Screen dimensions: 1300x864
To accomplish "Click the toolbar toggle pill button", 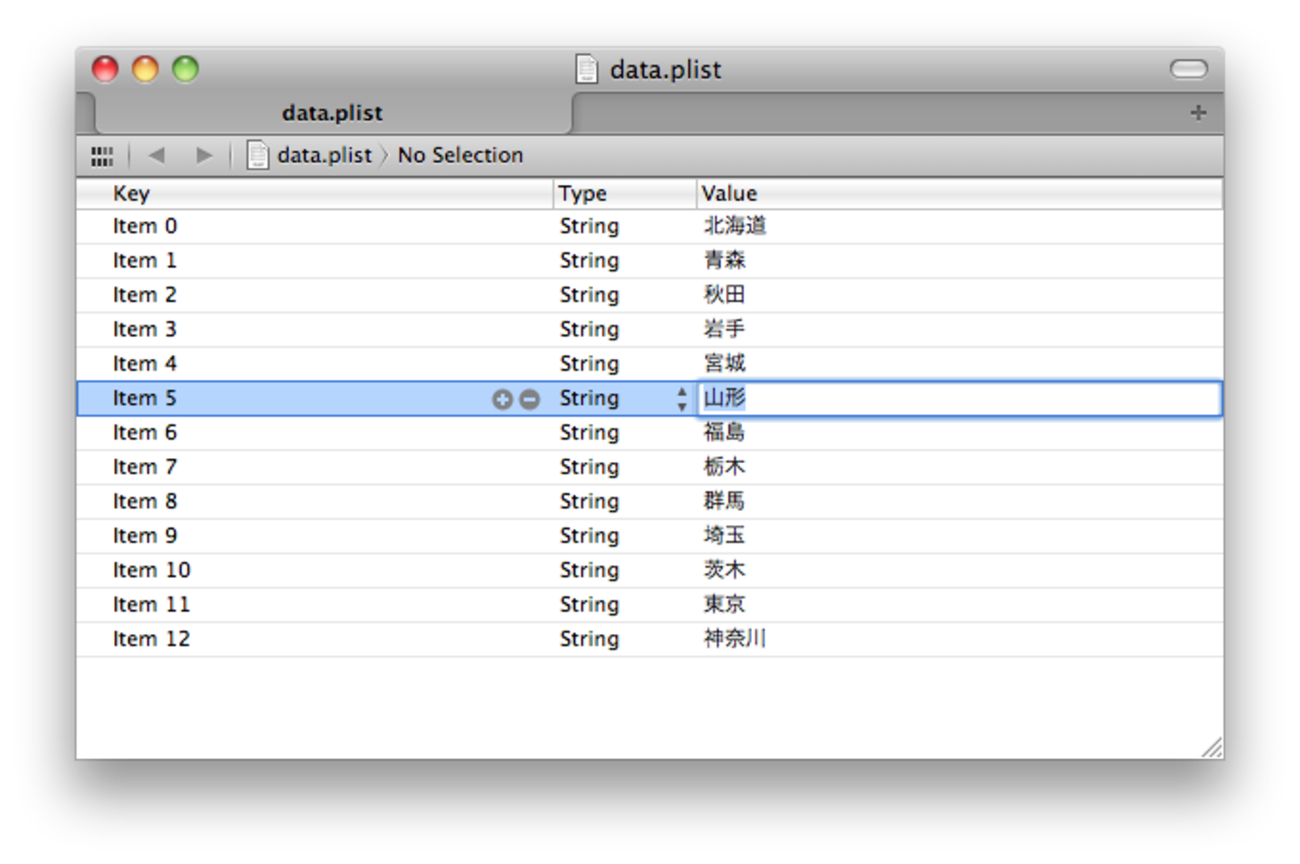I will [1188, 69].
